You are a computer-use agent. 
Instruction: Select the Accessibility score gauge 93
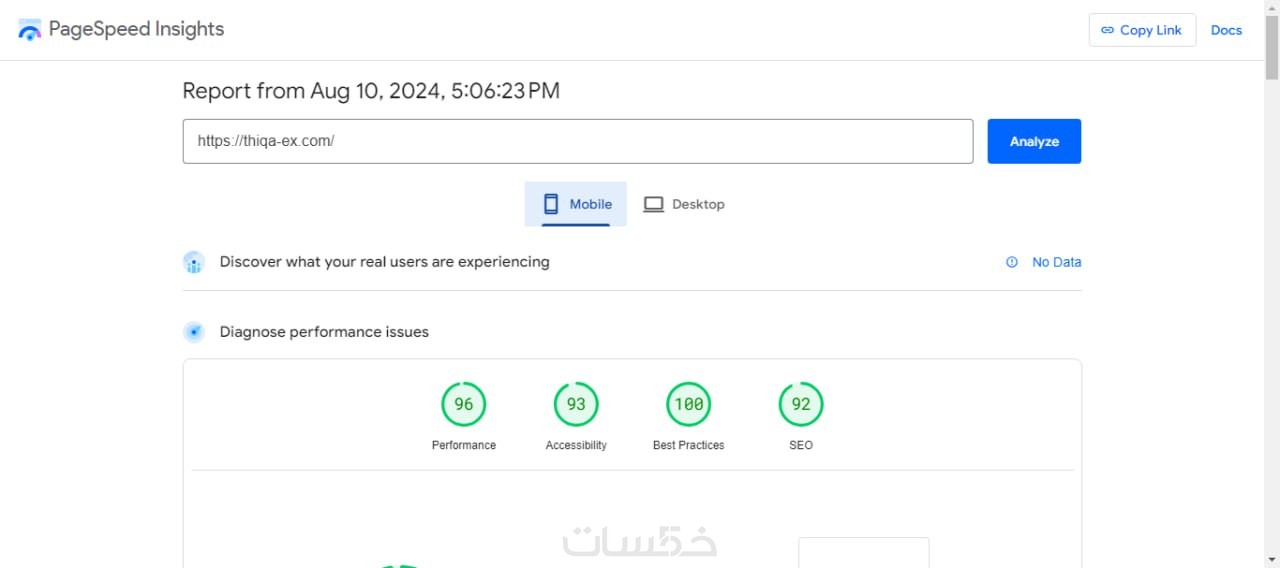pos(576,404)
